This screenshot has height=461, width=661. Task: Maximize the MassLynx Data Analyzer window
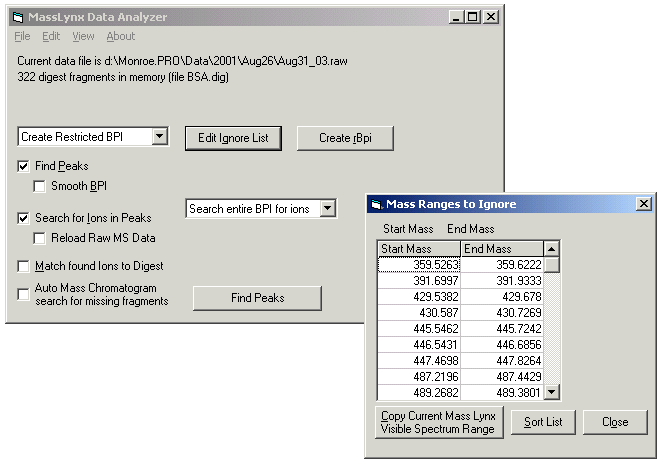pos(473,17)
